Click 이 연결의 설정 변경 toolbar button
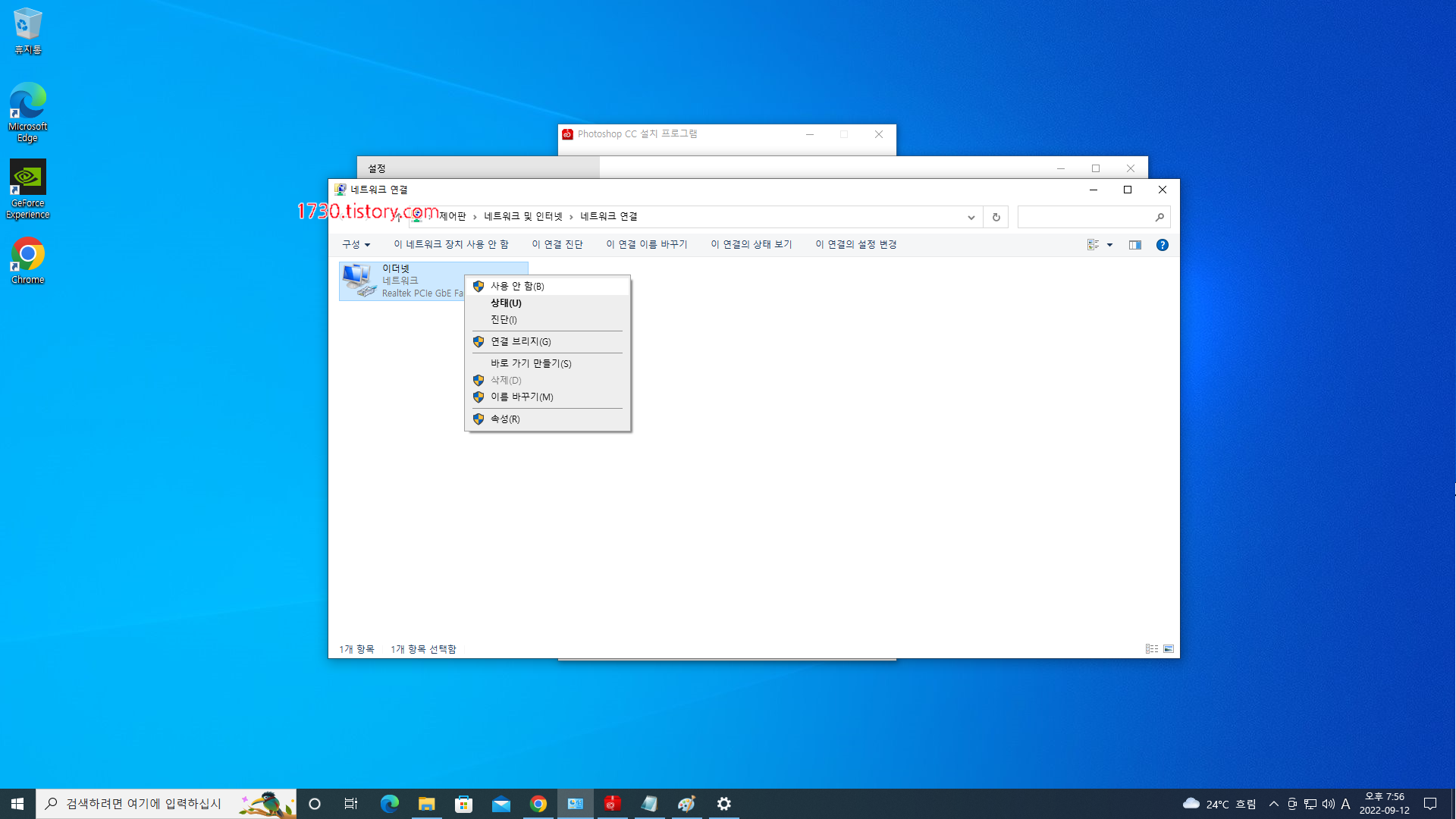 [x=855, y=244]
